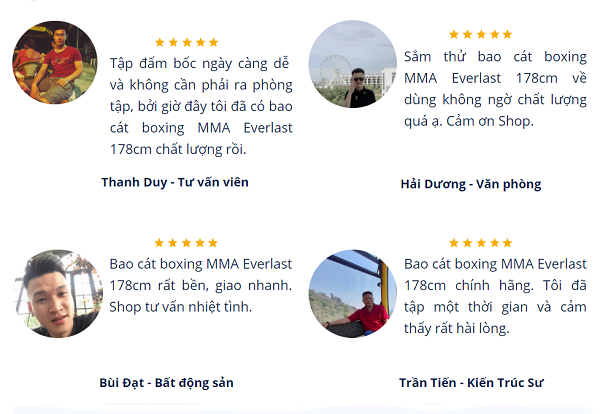Click Hải Dương's circular avatar photo
This screenshot has width=600, height=414.
(352, 64)
